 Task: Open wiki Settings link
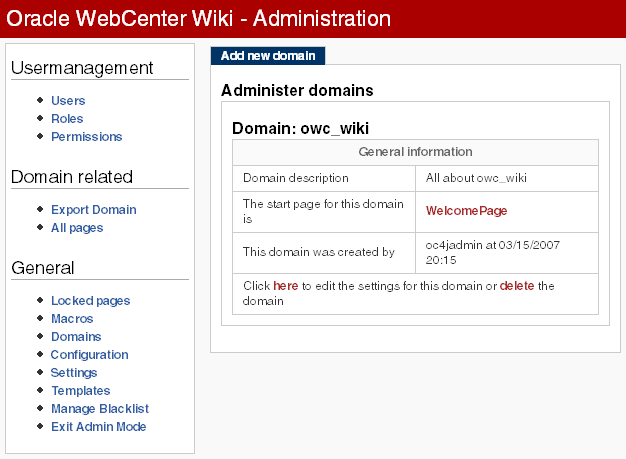[74, 372]
